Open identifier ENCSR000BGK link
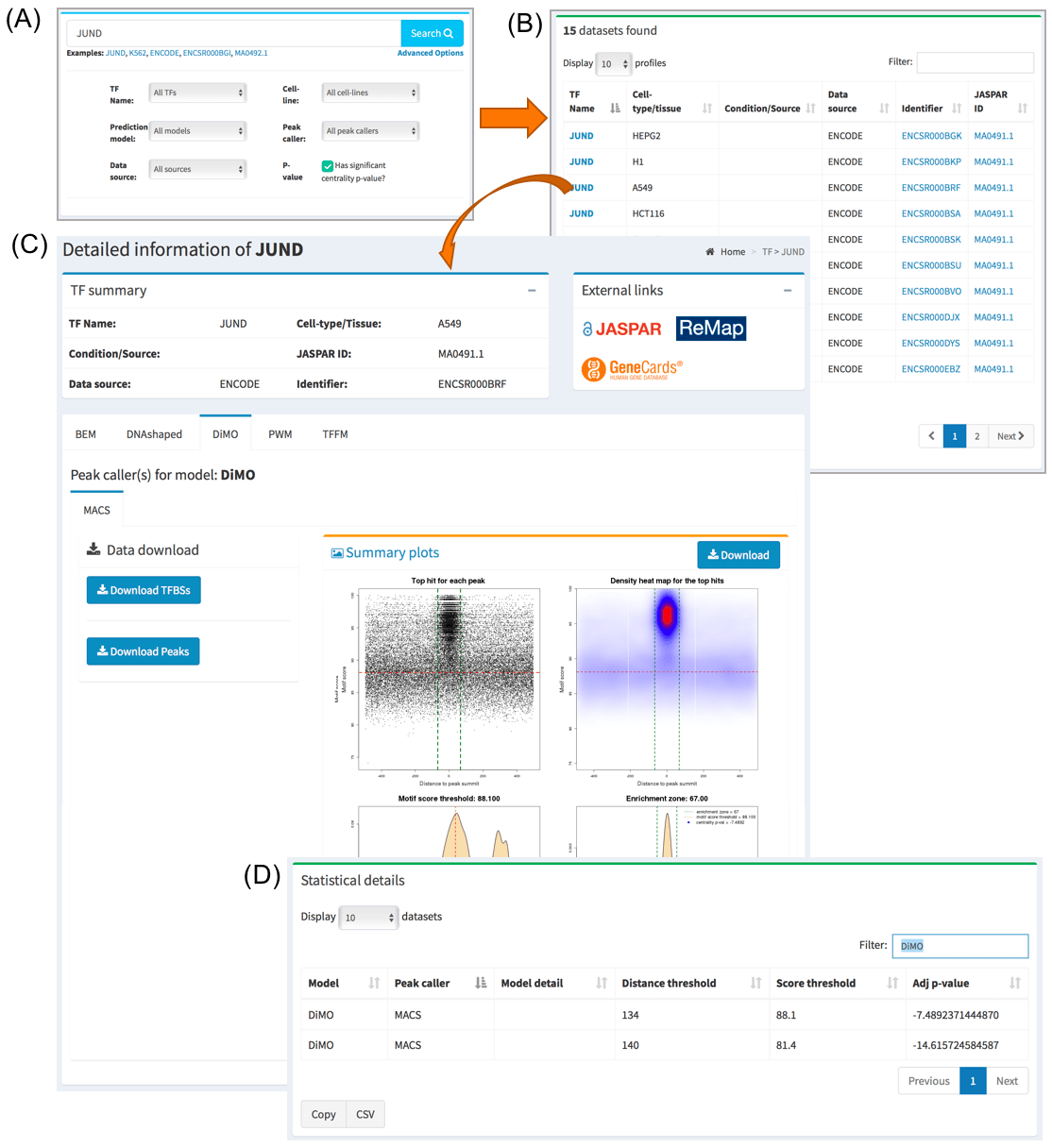The image size is (1052, 1148). 931,136
